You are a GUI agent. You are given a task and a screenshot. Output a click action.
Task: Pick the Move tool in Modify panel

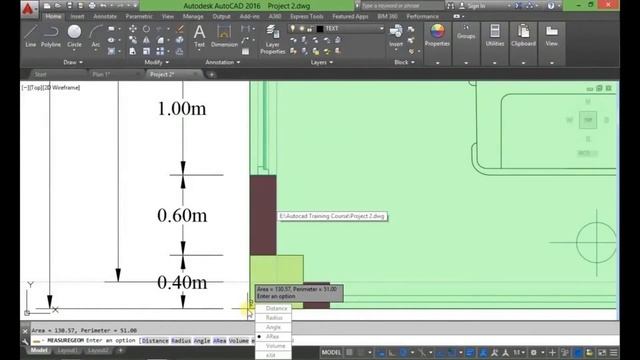click(x=133, y=29)
